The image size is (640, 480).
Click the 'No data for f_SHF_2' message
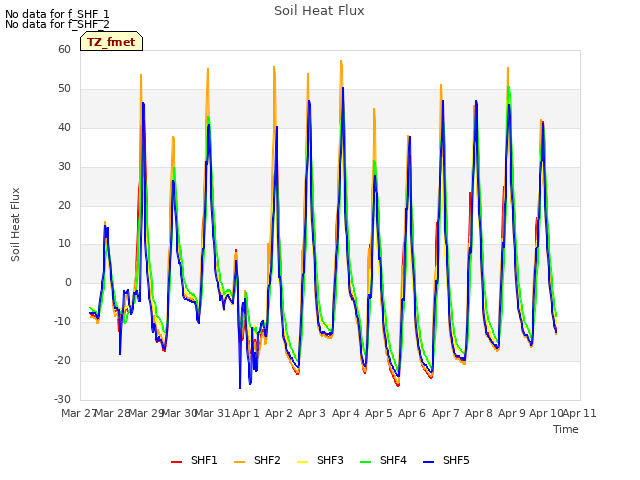coord(57,24)
